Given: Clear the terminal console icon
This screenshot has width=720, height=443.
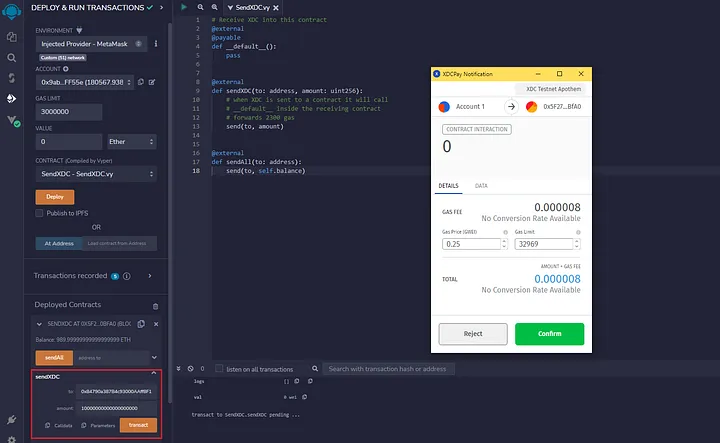Looking at the screenshot, I should point(191,369).
